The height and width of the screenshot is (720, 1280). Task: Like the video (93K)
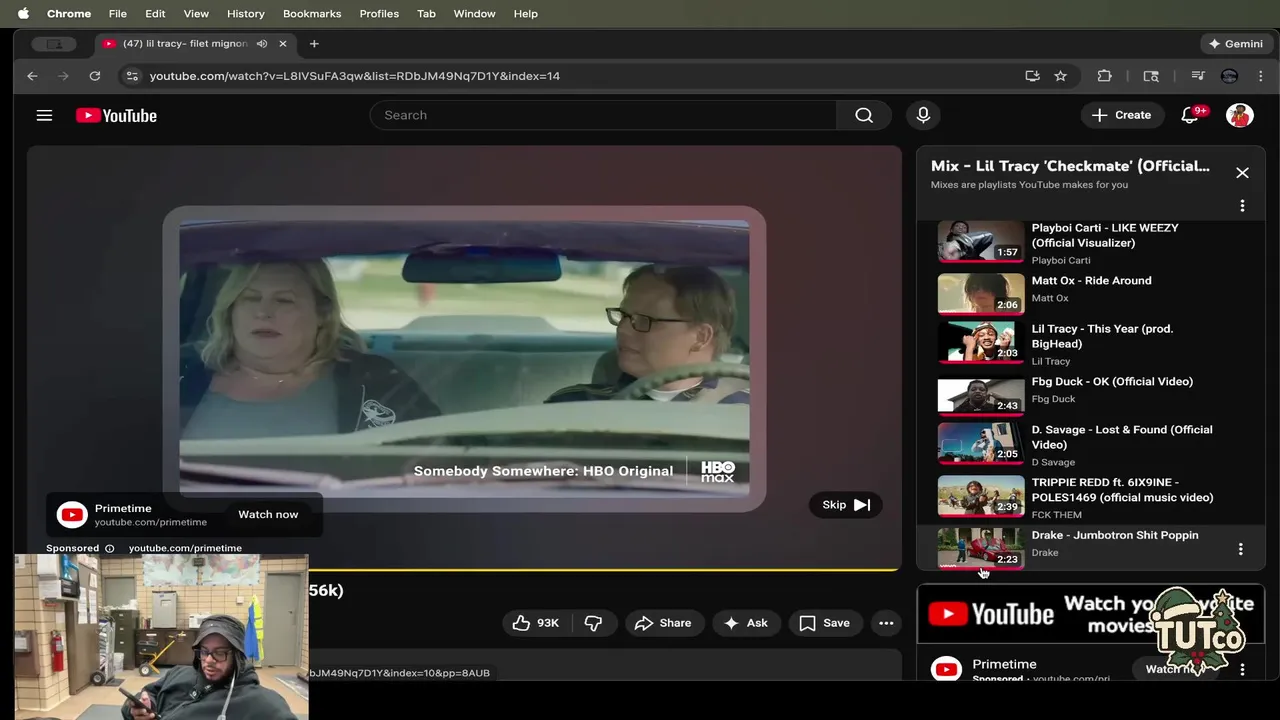pos(536,623)
